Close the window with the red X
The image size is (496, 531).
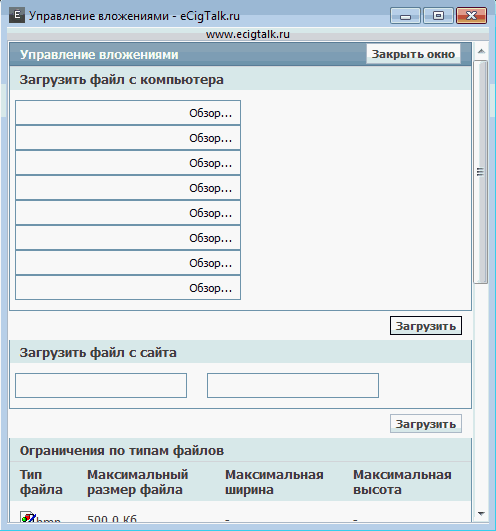471,16
